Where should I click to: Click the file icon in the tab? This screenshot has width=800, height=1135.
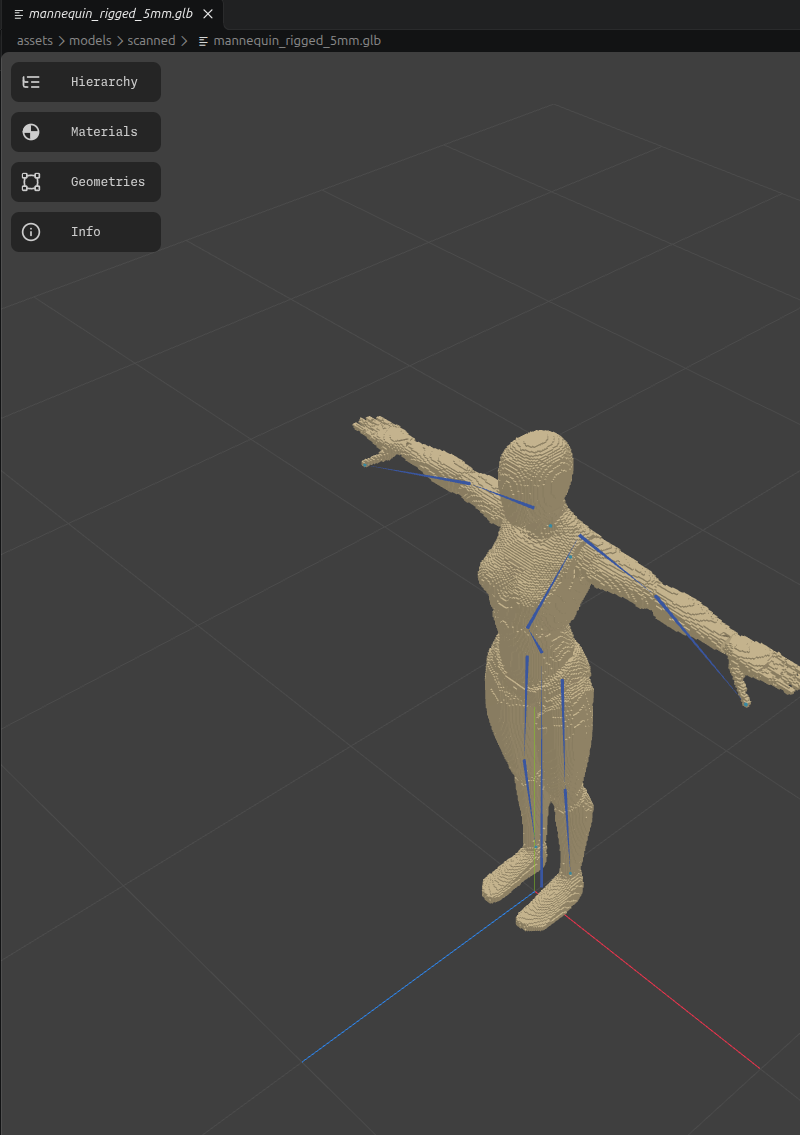[19, 14]
